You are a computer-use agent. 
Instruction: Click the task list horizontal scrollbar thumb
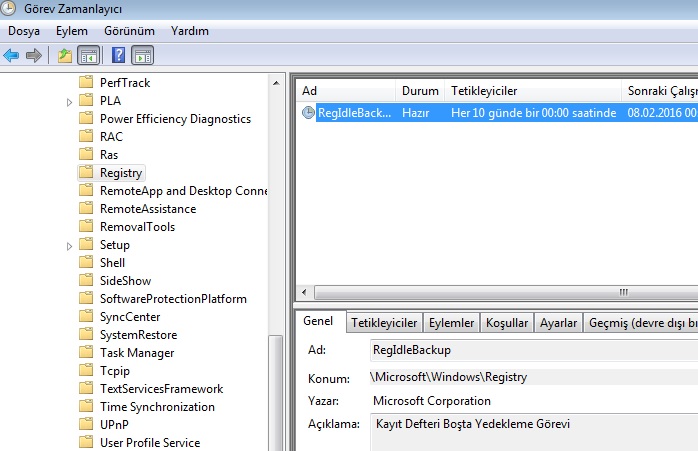tap(506, 293)
